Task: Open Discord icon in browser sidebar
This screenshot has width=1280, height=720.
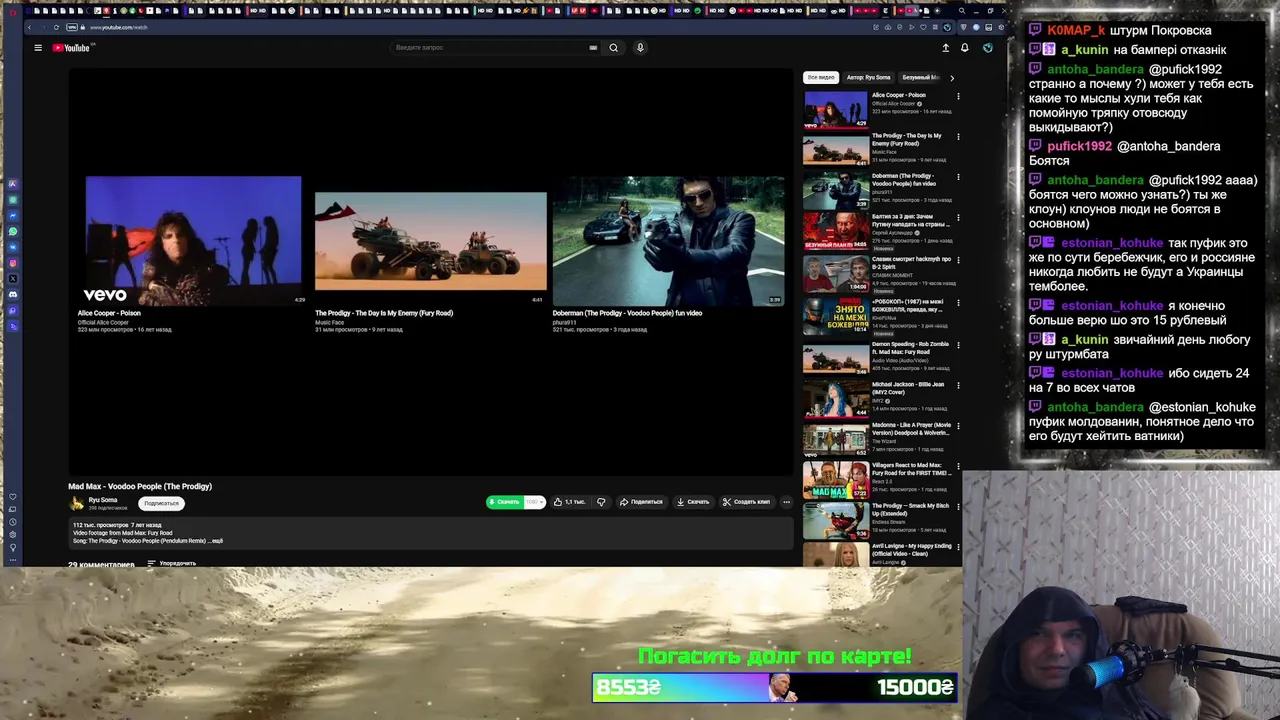Action: (13, 294)
